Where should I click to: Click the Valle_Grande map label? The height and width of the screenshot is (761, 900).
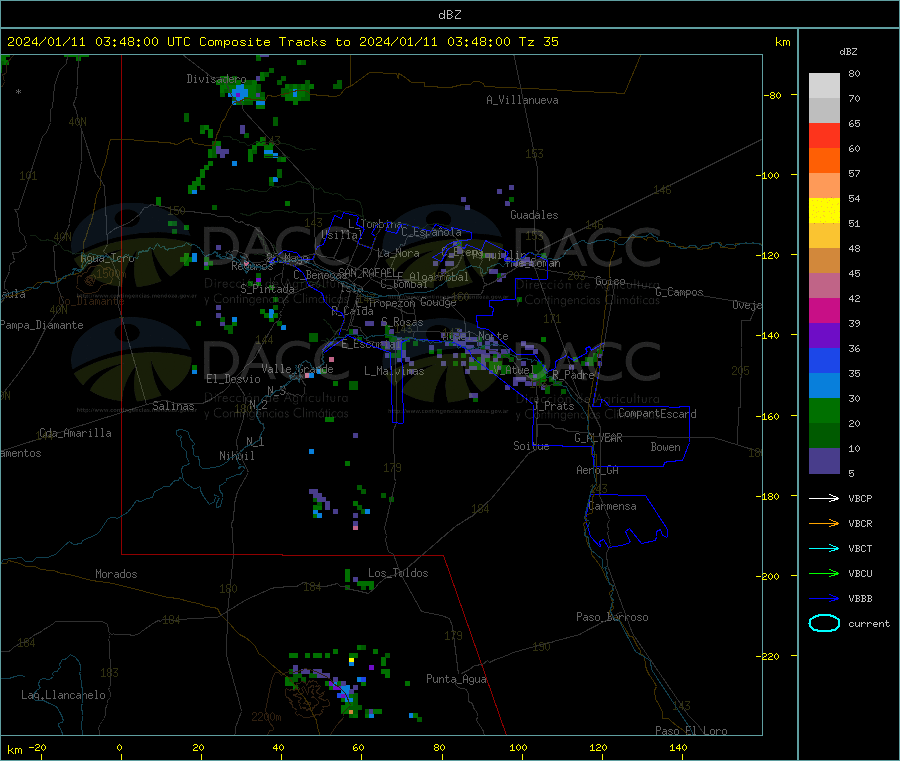pos(297,369)
